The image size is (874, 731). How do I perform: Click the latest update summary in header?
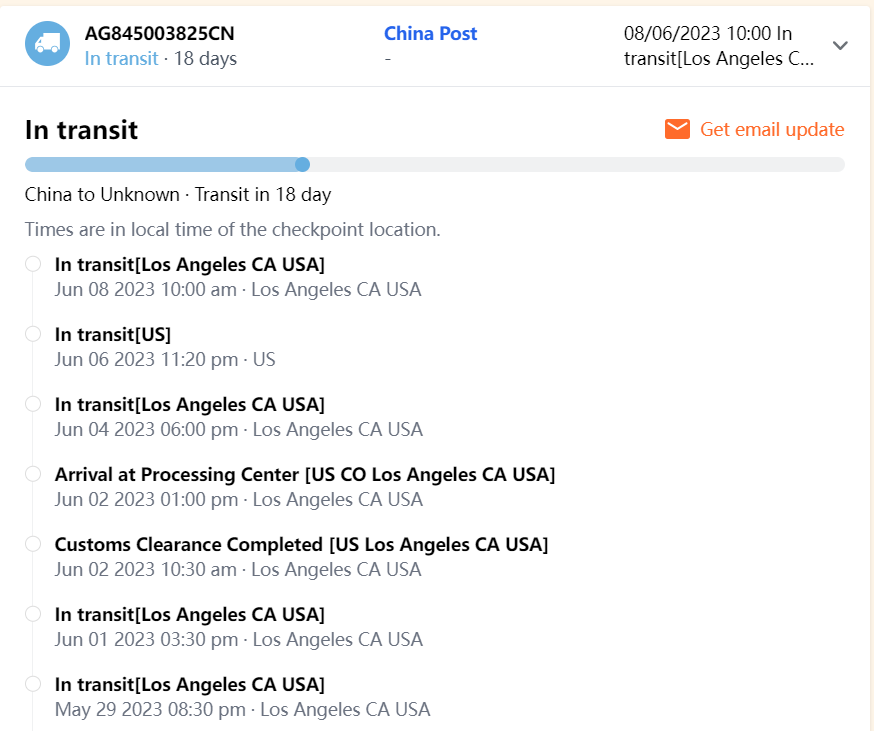click(x=718, y=46)
